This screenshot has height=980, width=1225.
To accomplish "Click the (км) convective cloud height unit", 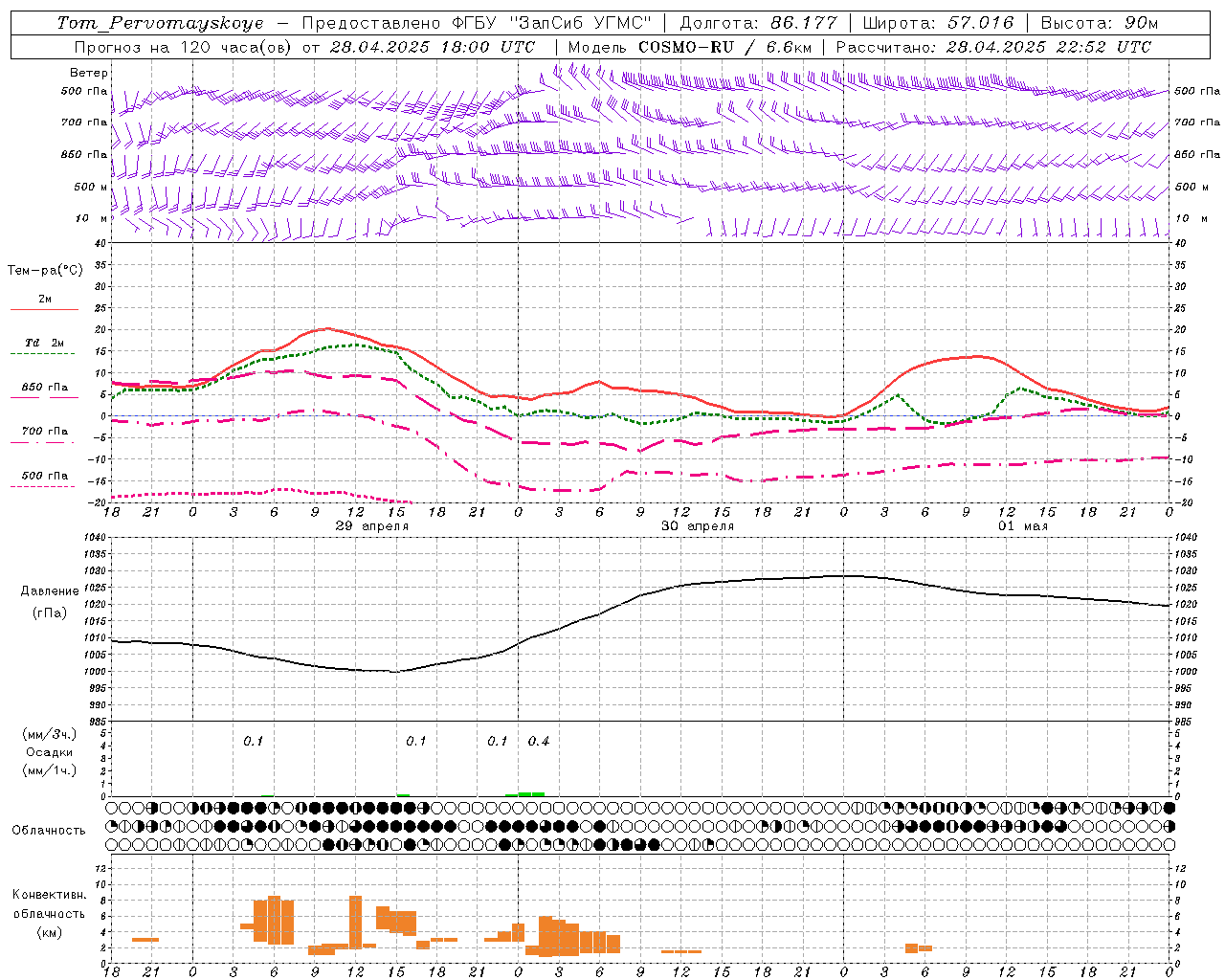I will (x=50, y=932).
